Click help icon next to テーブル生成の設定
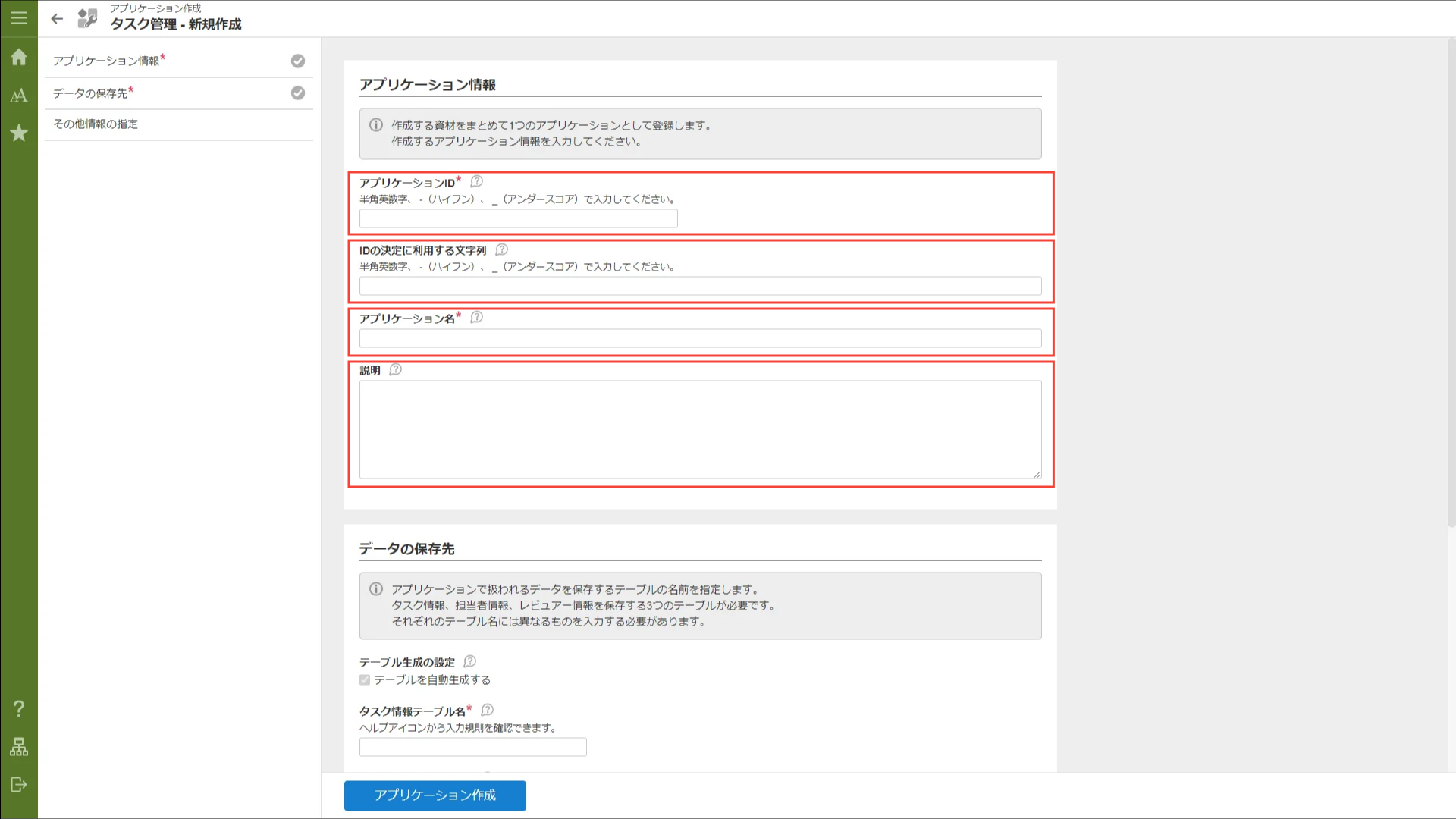The width and height of the screenshot is (1456, 819). tap(469, 661)
